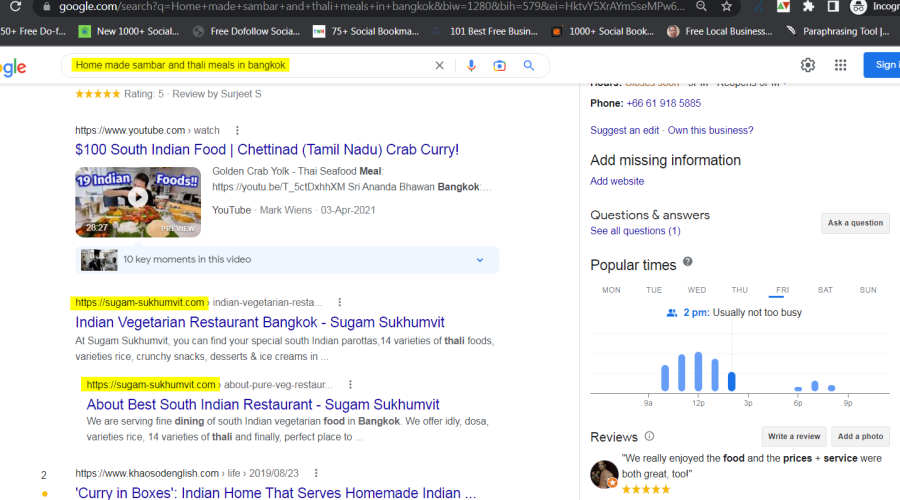Select SAT in Popular times
Image resolution: width=900 pixels, height=500 pixels.
[825, 290]
